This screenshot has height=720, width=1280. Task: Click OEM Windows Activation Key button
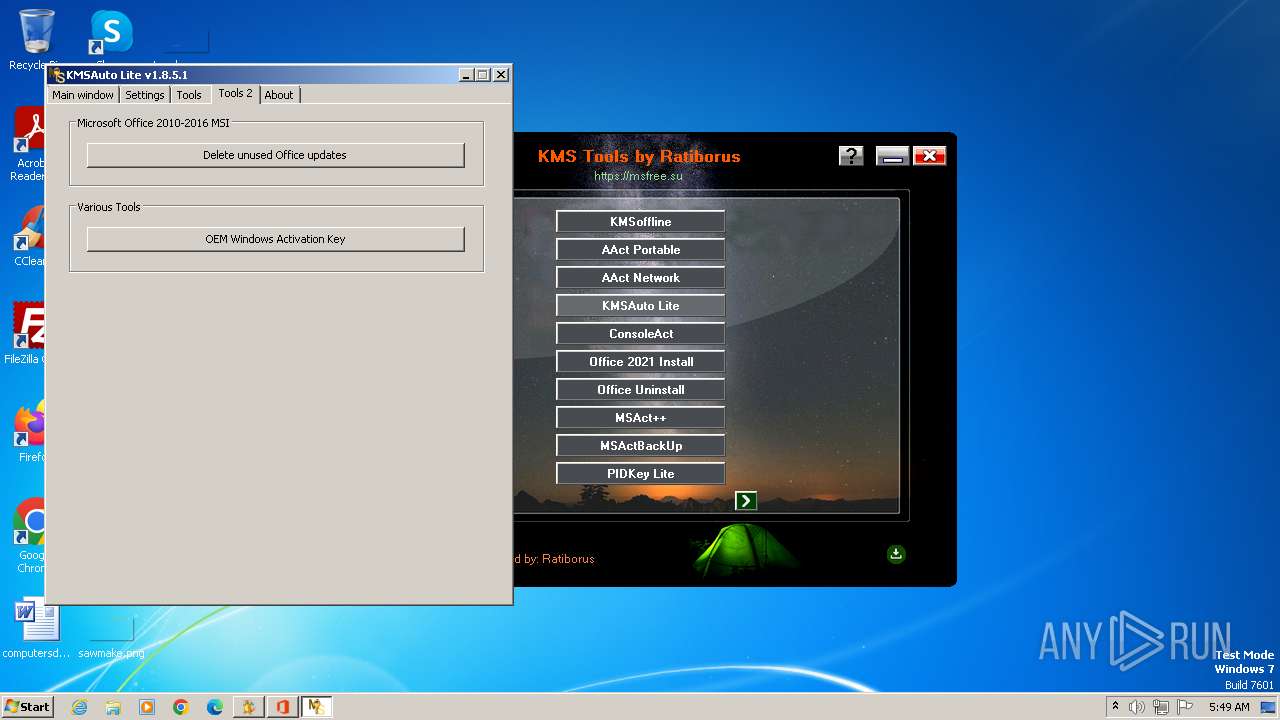point(275,239)
